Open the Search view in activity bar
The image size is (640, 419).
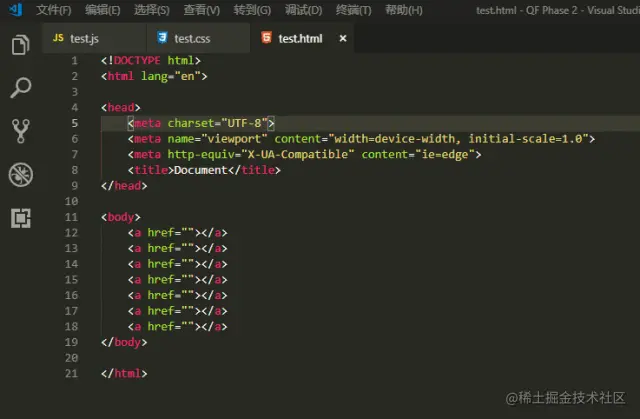click(x=20, y=87)
